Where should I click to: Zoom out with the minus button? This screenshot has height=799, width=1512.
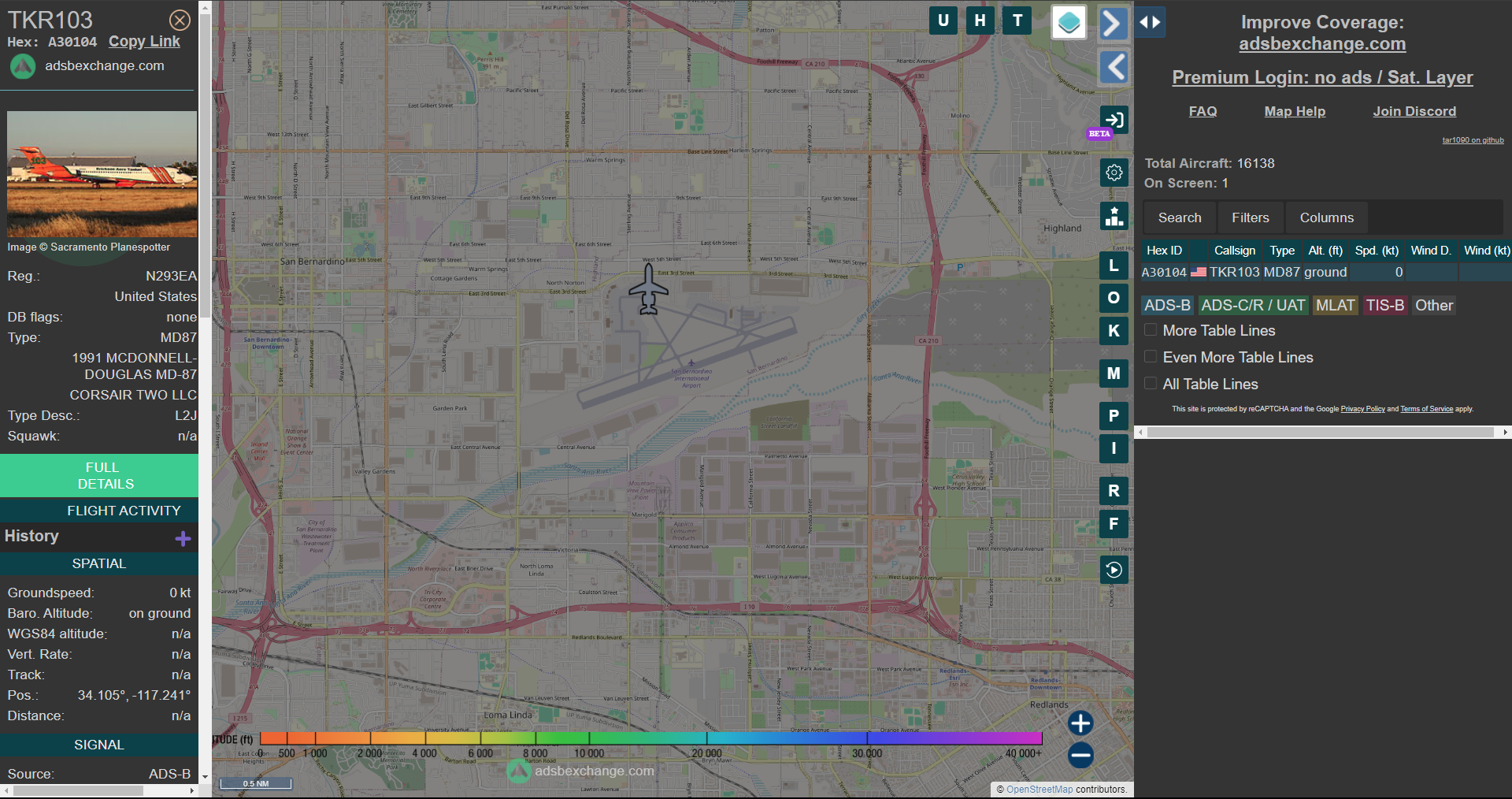coord(1080,755)
